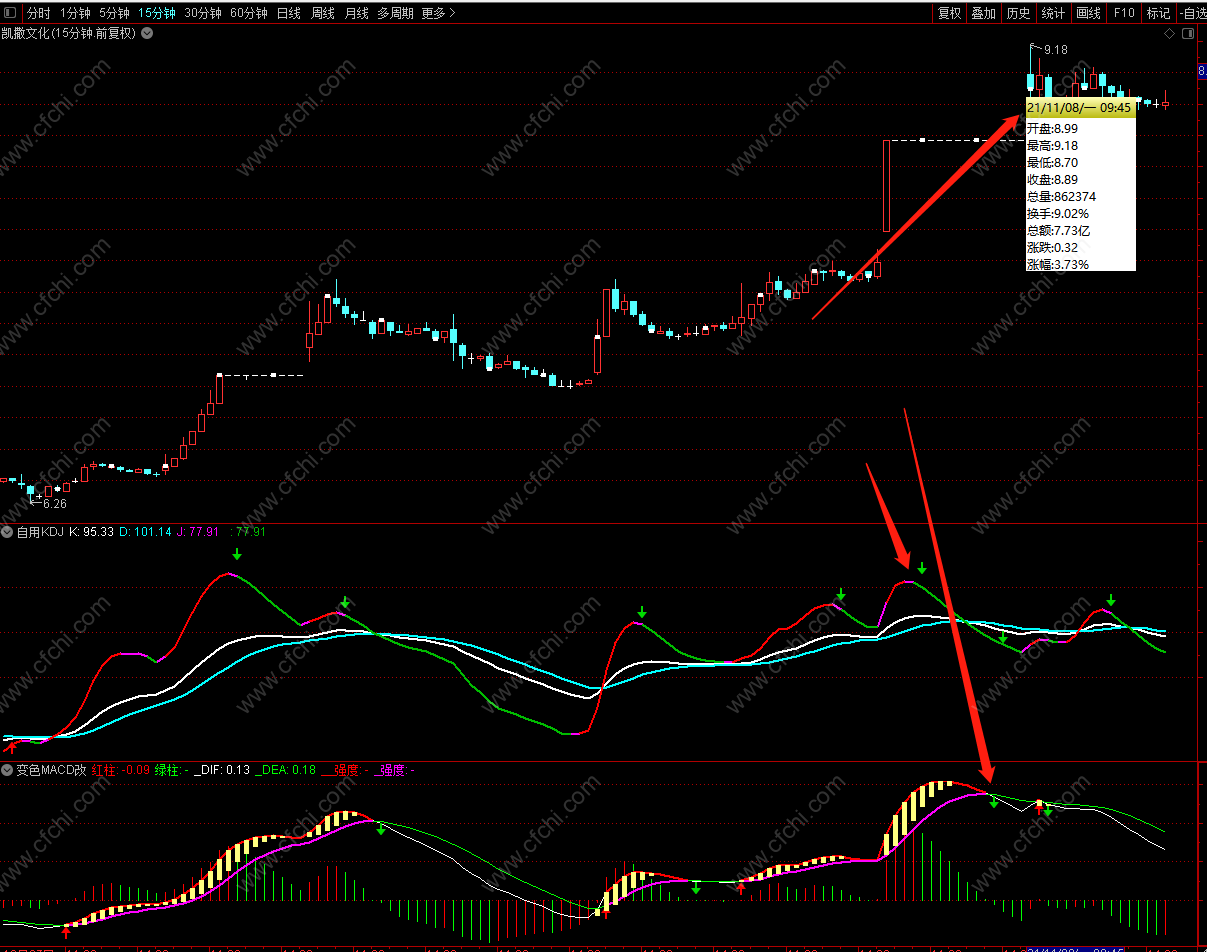Click the 最高:9.18 value in tooltip

point(1052,145)
